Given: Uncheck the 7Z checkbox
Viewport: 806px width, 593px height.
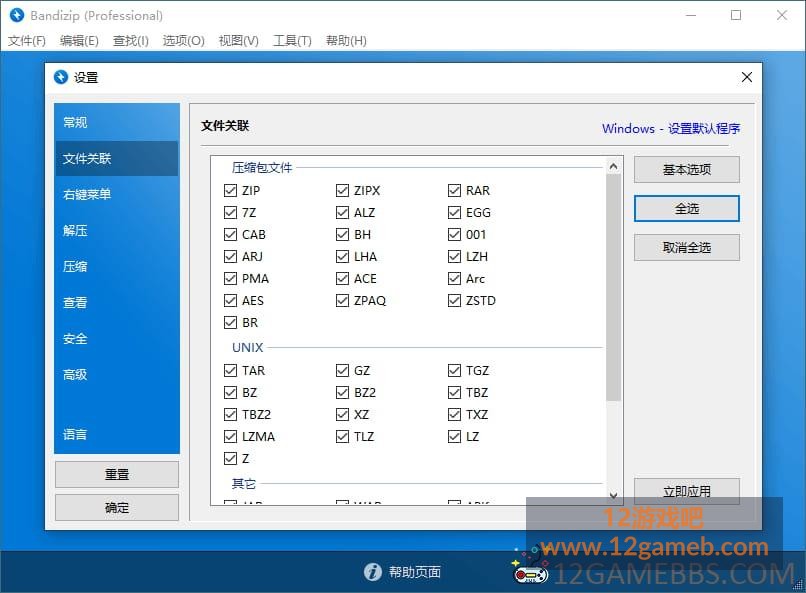Looking at the screenshot, I should point(230,212).
